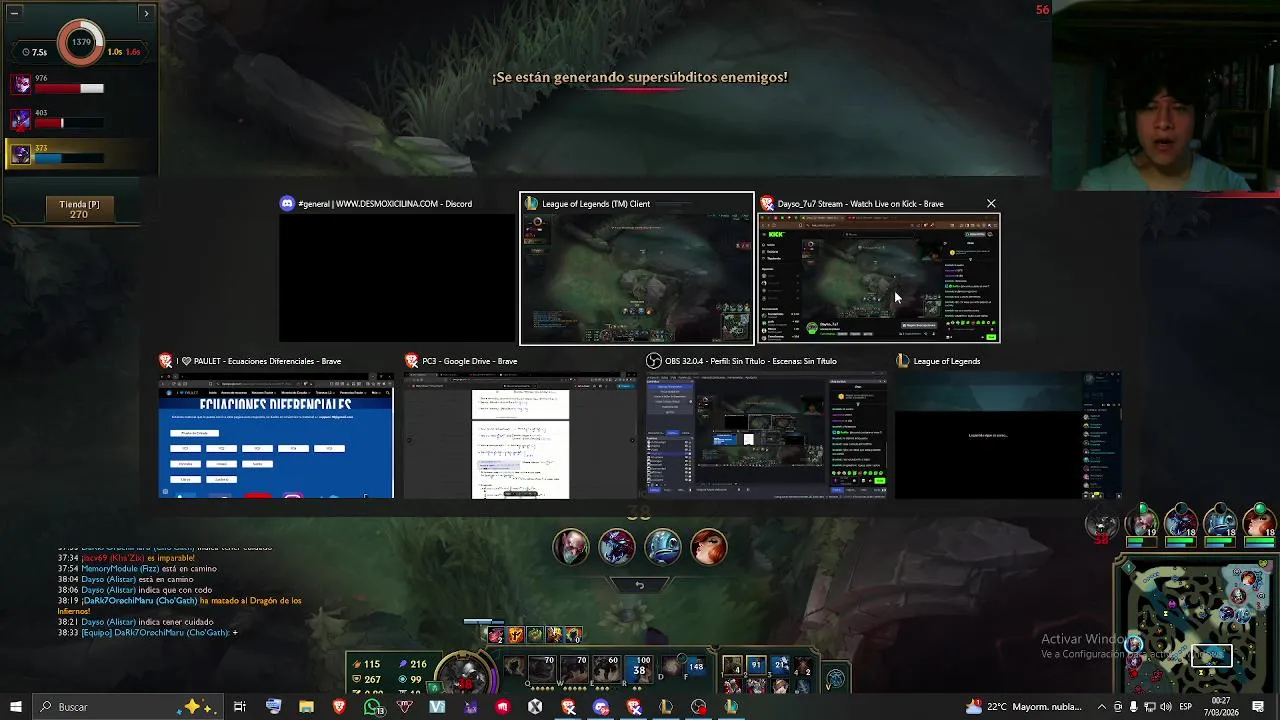
Task: Click the F summoner spell showing 148
Action: tap(695, 666)
